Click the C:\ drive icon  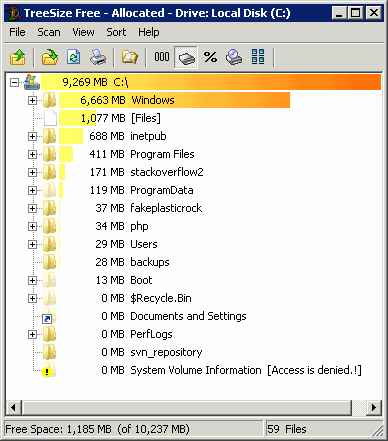pyautogui.click(x=32, y=82)
